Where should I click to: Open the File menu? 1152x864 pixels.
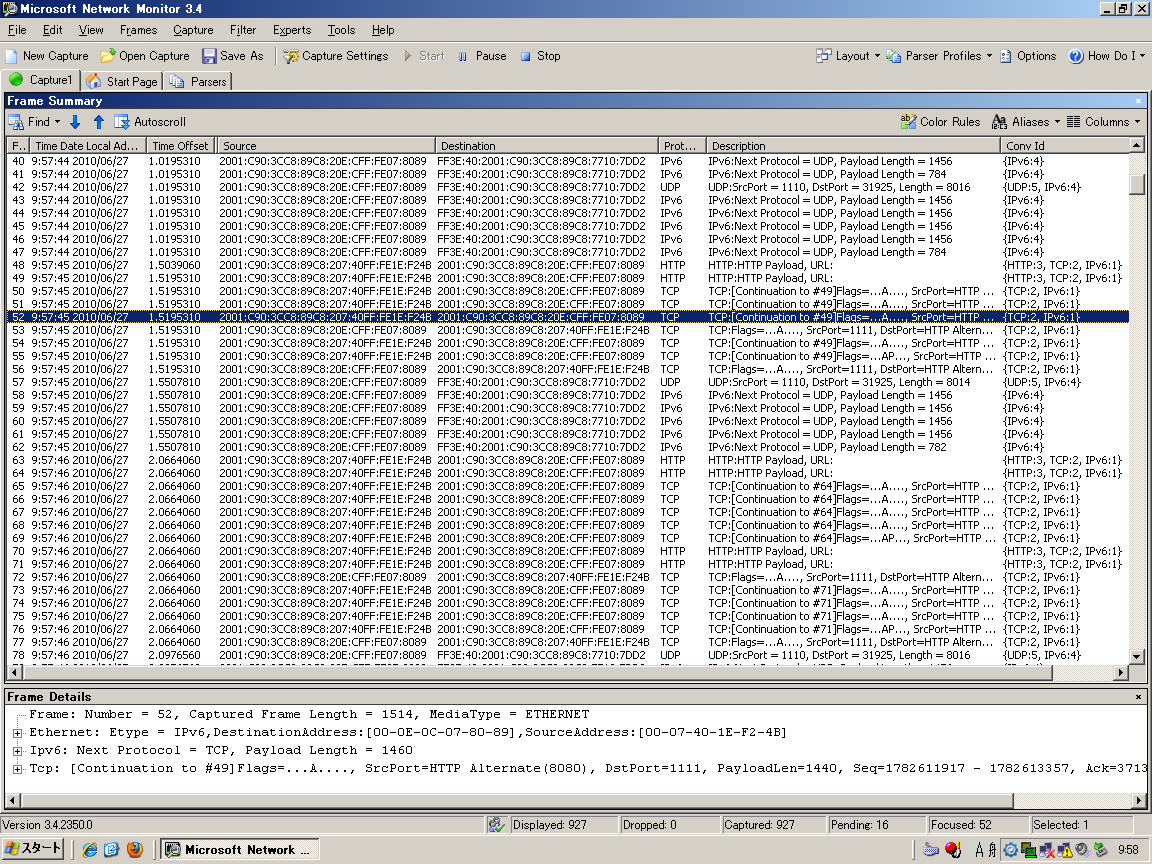pos(17,30)
